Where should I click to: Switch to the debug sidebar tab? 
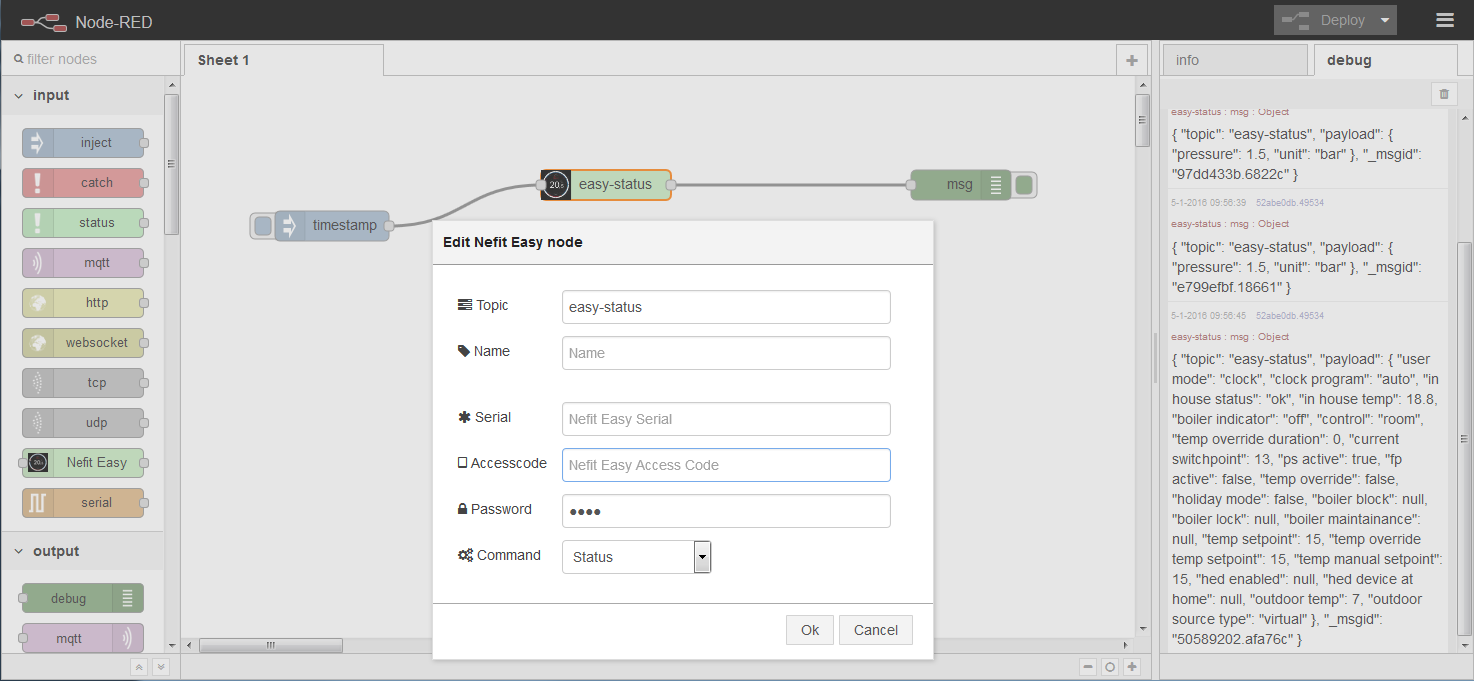(x=1385, y=60)
